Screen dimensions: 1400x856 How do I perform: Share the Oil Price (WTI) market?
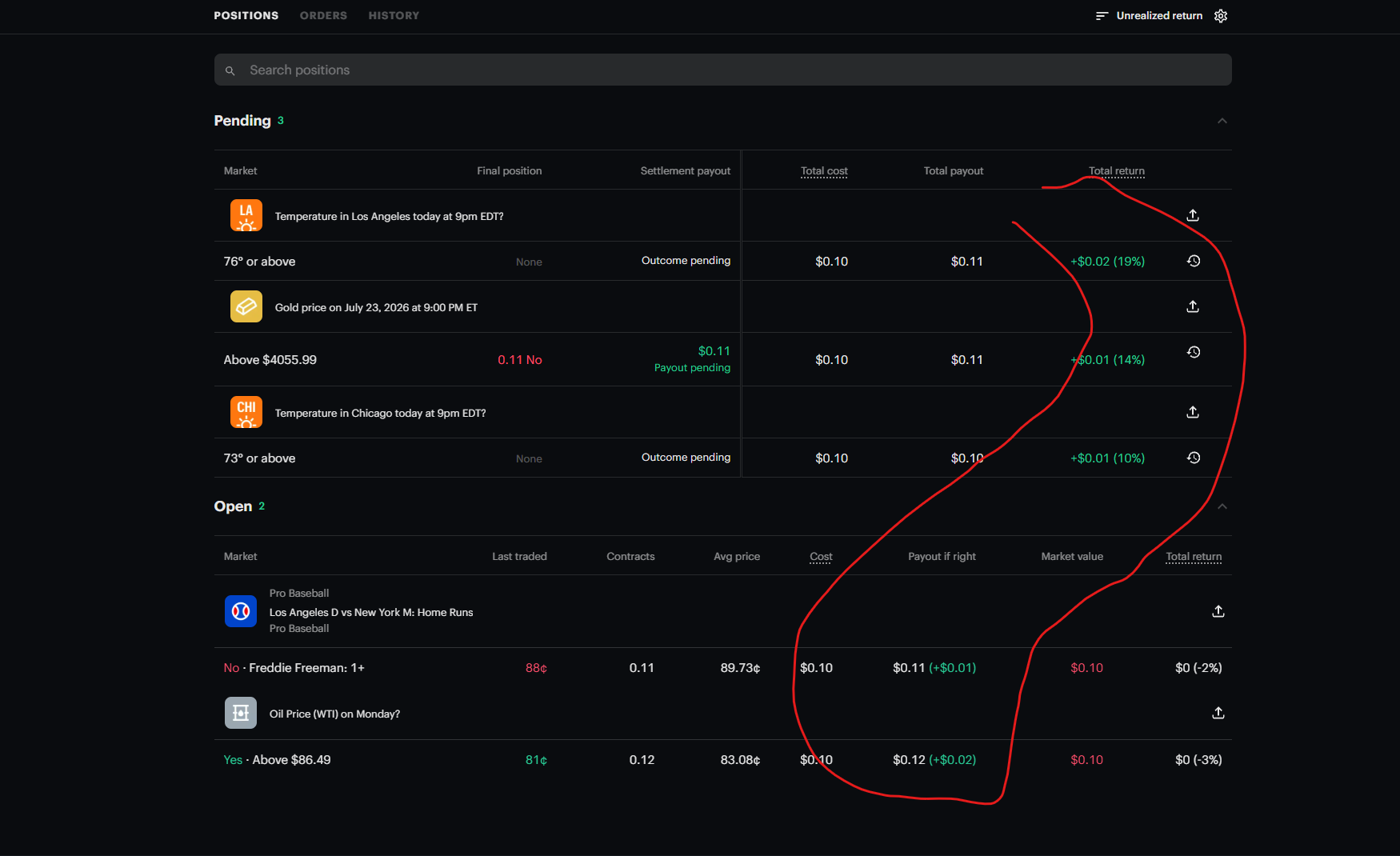[x=1218, y=713]
